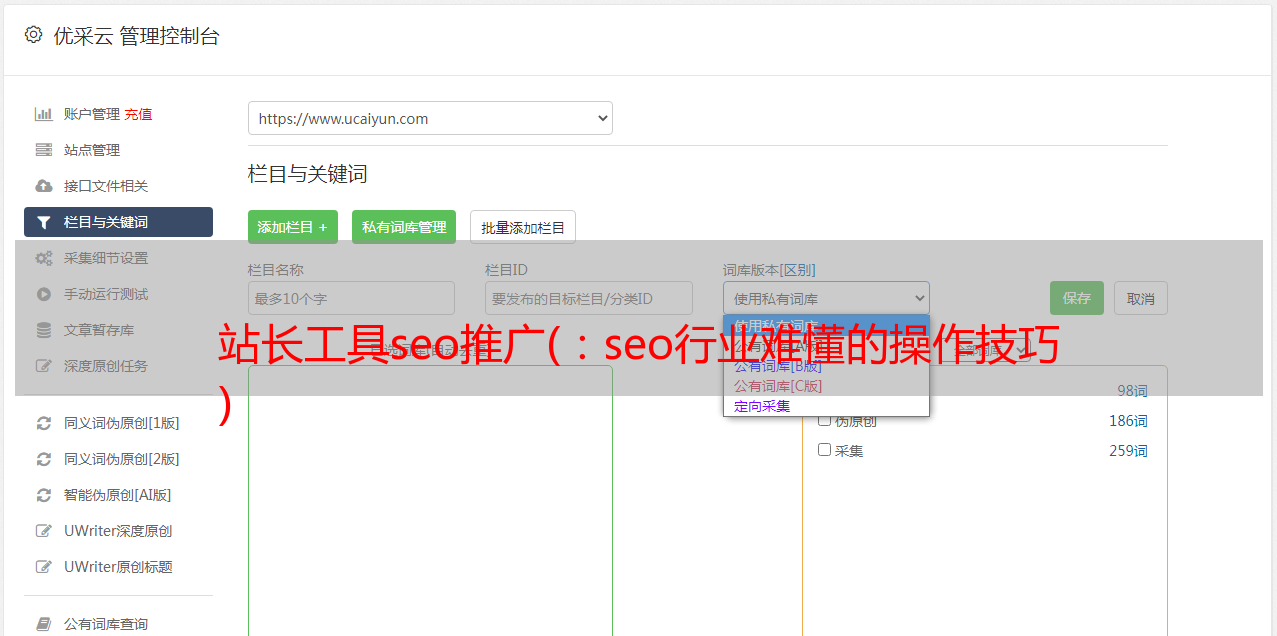The image size is (1277, 636).
Task: Go to 文章暂存库 in the sidebar
Action: coord(118,330)
